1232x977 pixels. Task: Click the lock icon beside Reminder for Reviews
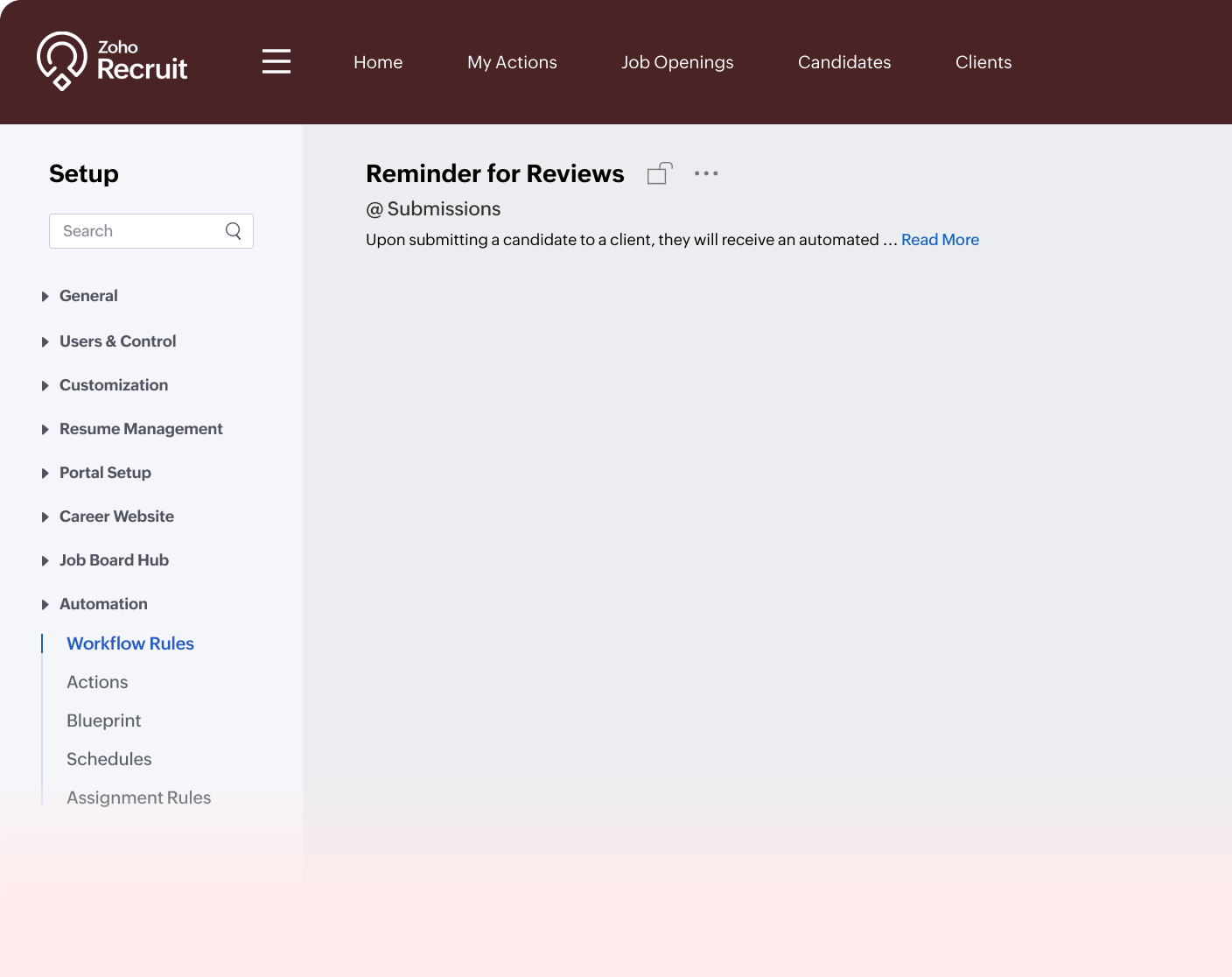[x=660, y=173]
